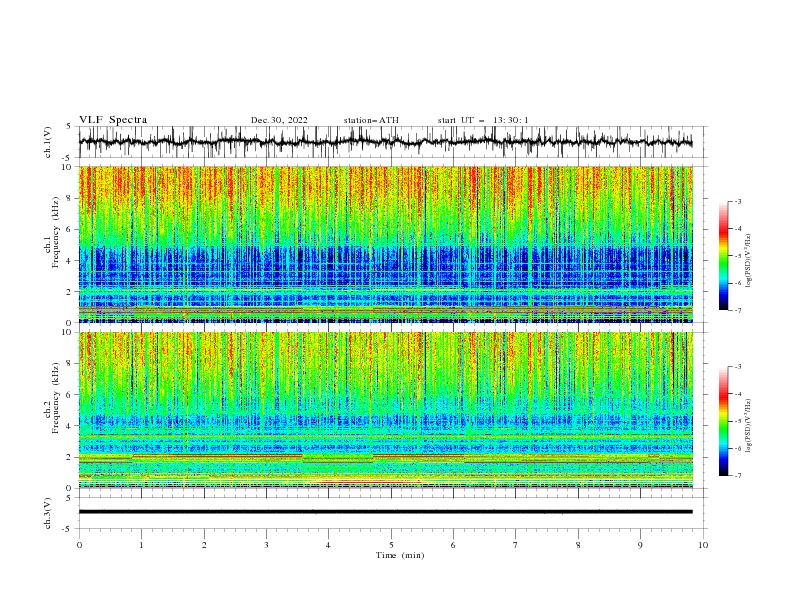The height and width of the screenshot is (612, 792).
Task: Click the "ch.3(V)" axis label
Action: coord(48,513)
